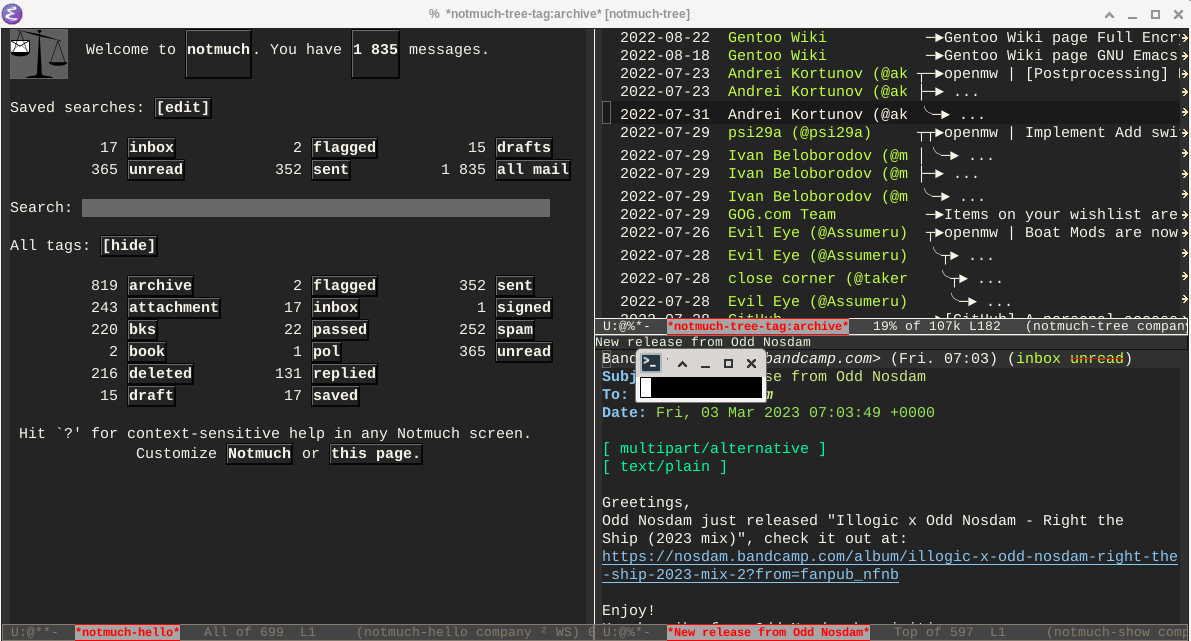Image resolution: width=1191 pixels, height=641 pixels.
Task: Roll up the small floating window
Action: click(x=682, y=364)
